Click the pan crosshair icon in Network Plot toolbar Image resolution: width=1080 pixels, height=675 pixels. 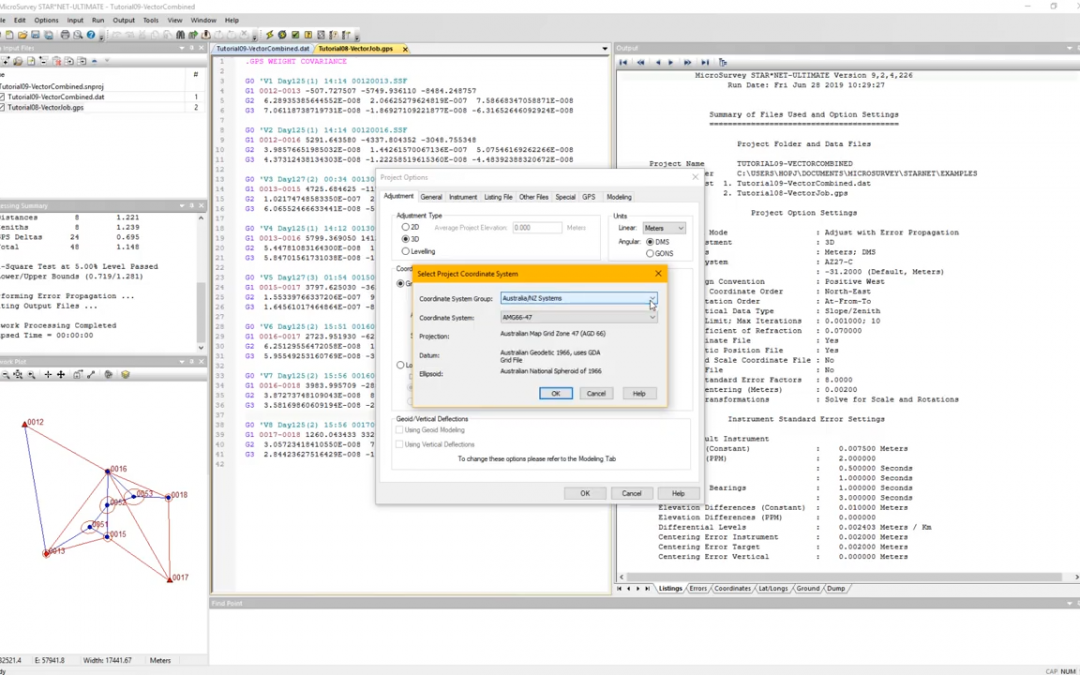click(x=61, y=374)
